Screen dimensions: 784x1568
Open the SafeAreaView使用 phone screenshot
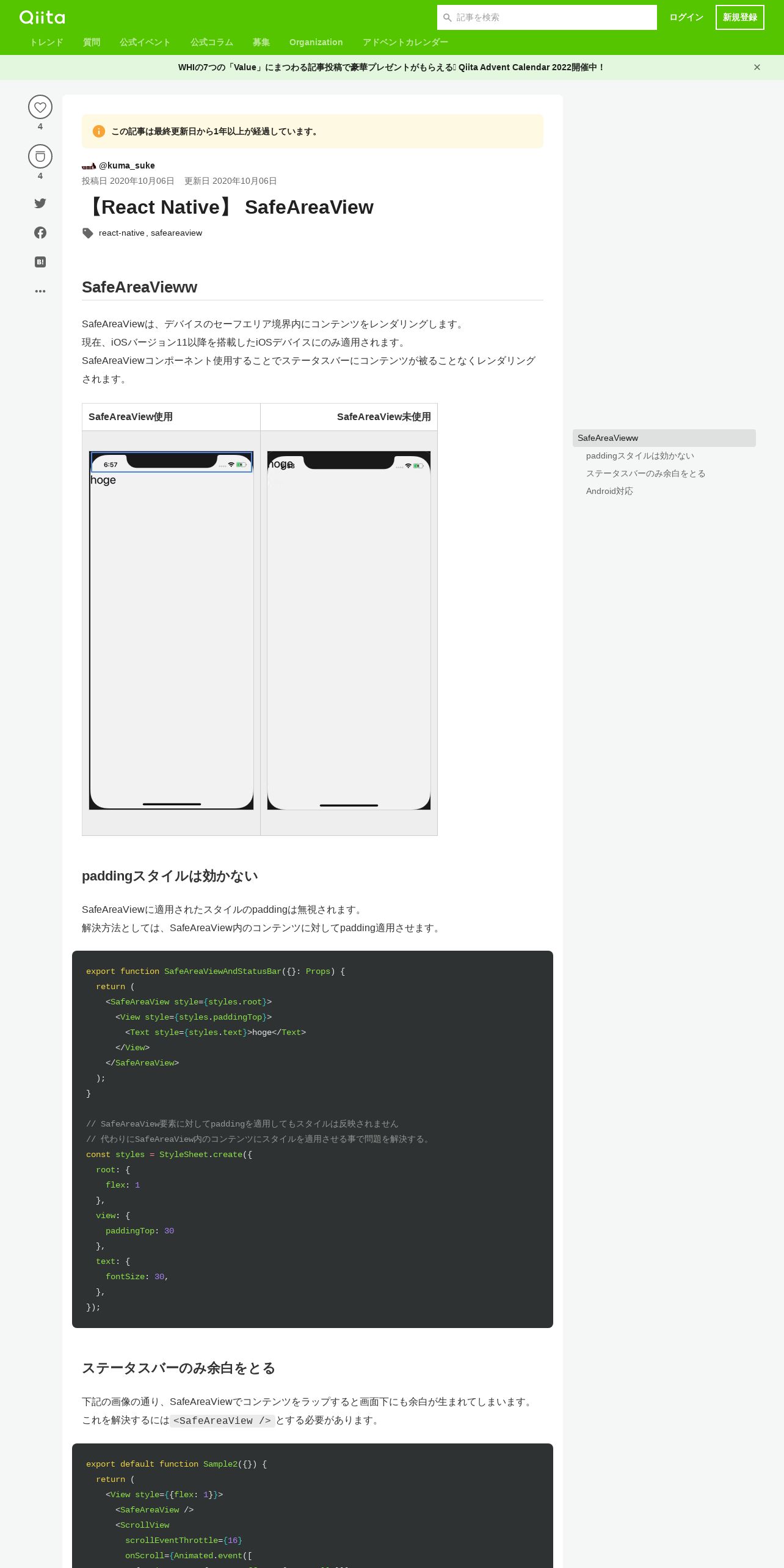(x=172, y=631)
